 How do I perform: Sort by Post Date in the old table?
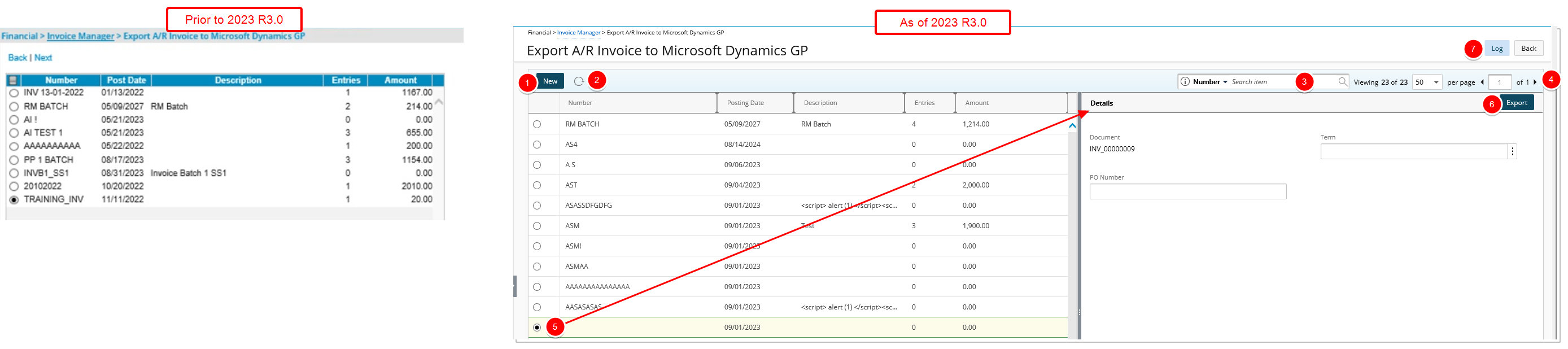point(126,80)
